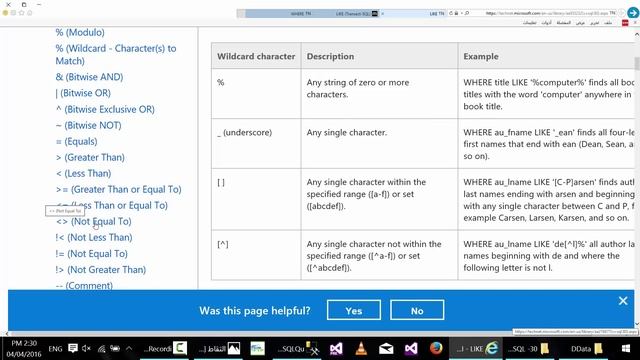The image size is (640, 360).
Task: Open '| (Bitwise OR)' sidebar link
Action: [83, 93]
